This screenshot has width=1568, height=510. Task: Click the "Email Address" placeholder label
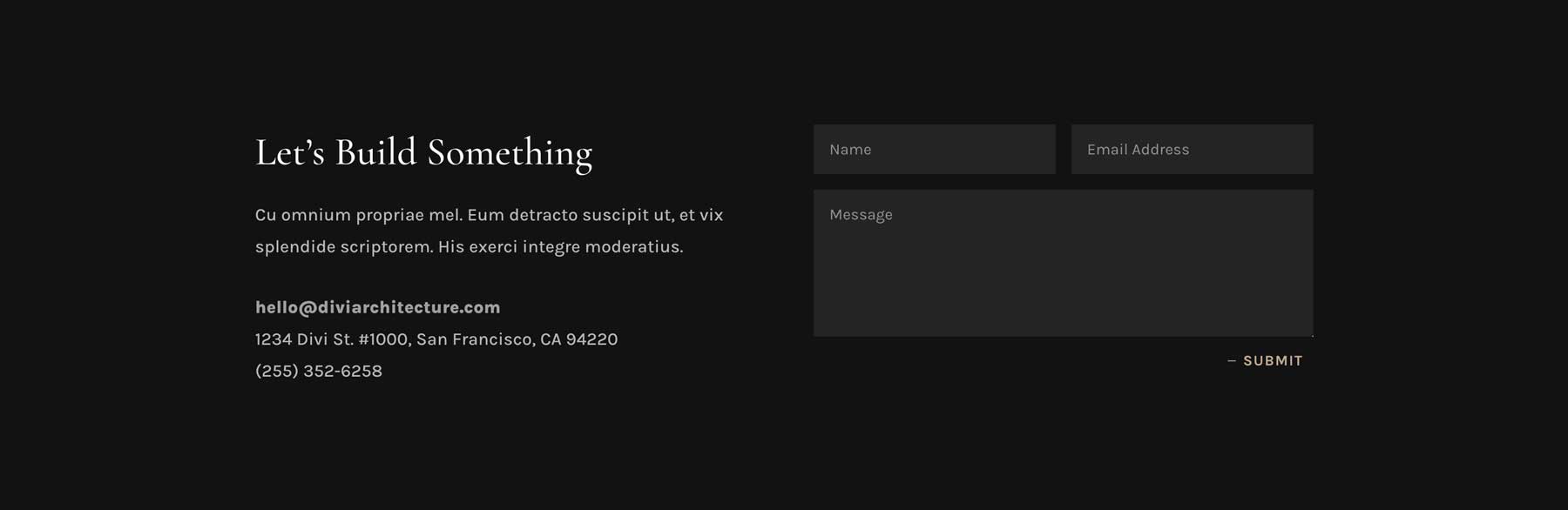(x=1138, y=150)
